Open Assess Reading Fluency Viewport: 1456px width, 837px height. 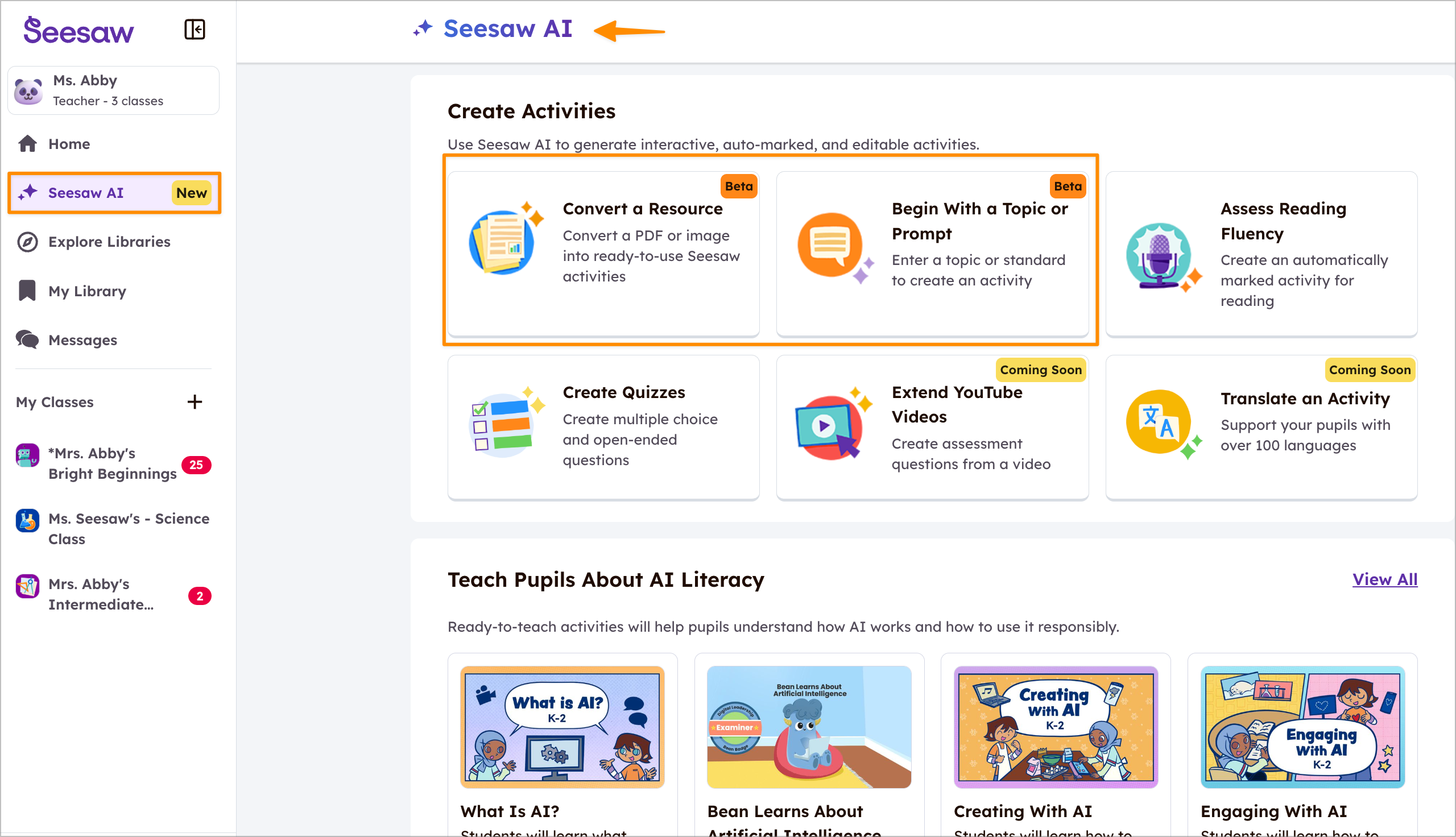pos(1260,253)
